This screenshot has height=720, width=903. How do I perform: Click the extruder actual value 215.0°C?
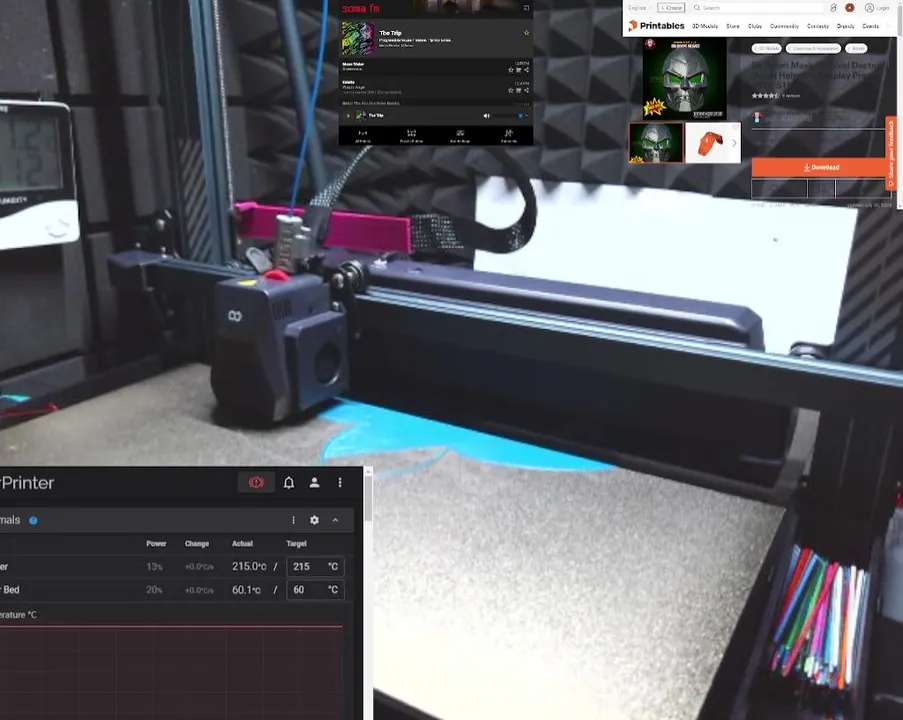249,567
